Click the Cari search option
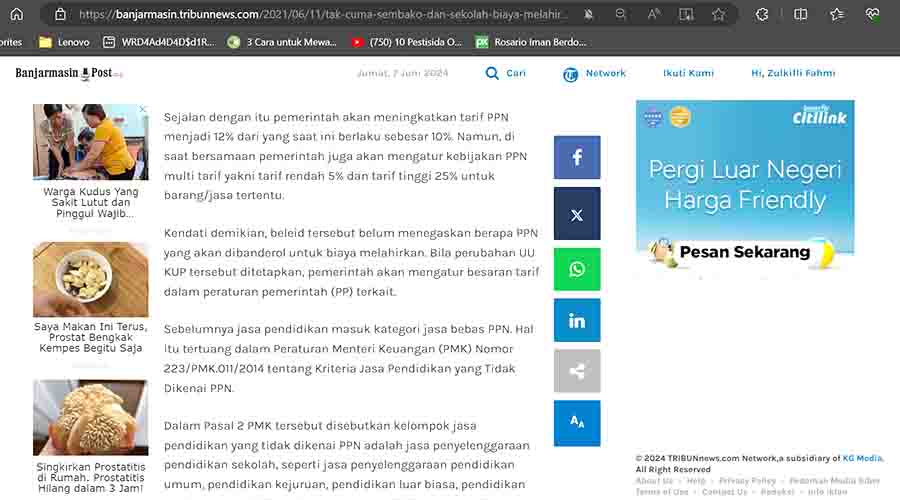The image size is (900, 500). tap(506, 73)
